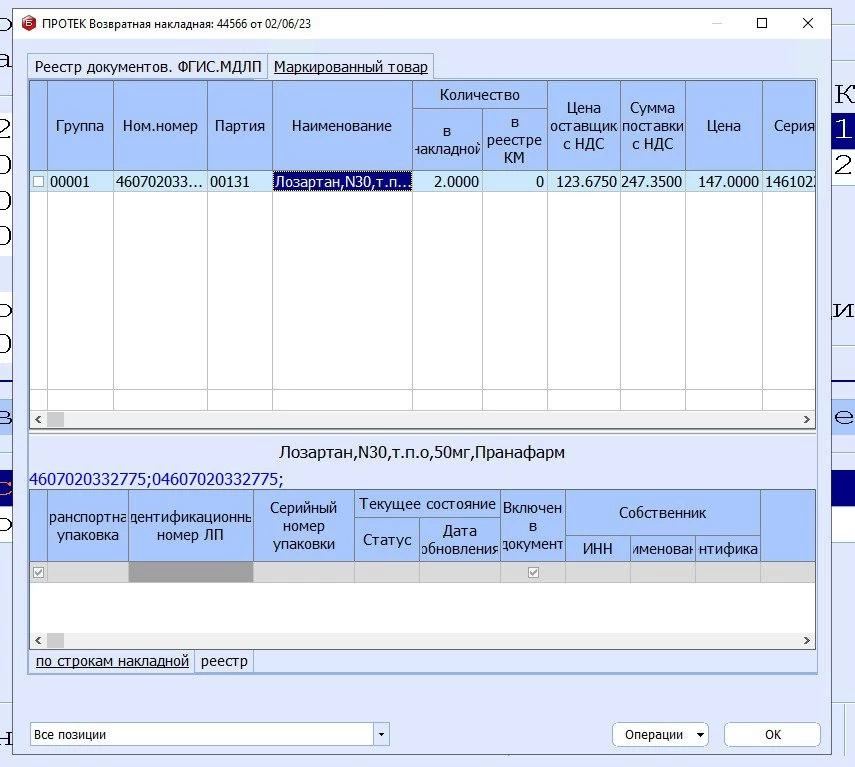The height and width of the screenshot is (767, 855).
Task: Click the Серийный номер упаковки header
Action: click(x=304, y=526)
